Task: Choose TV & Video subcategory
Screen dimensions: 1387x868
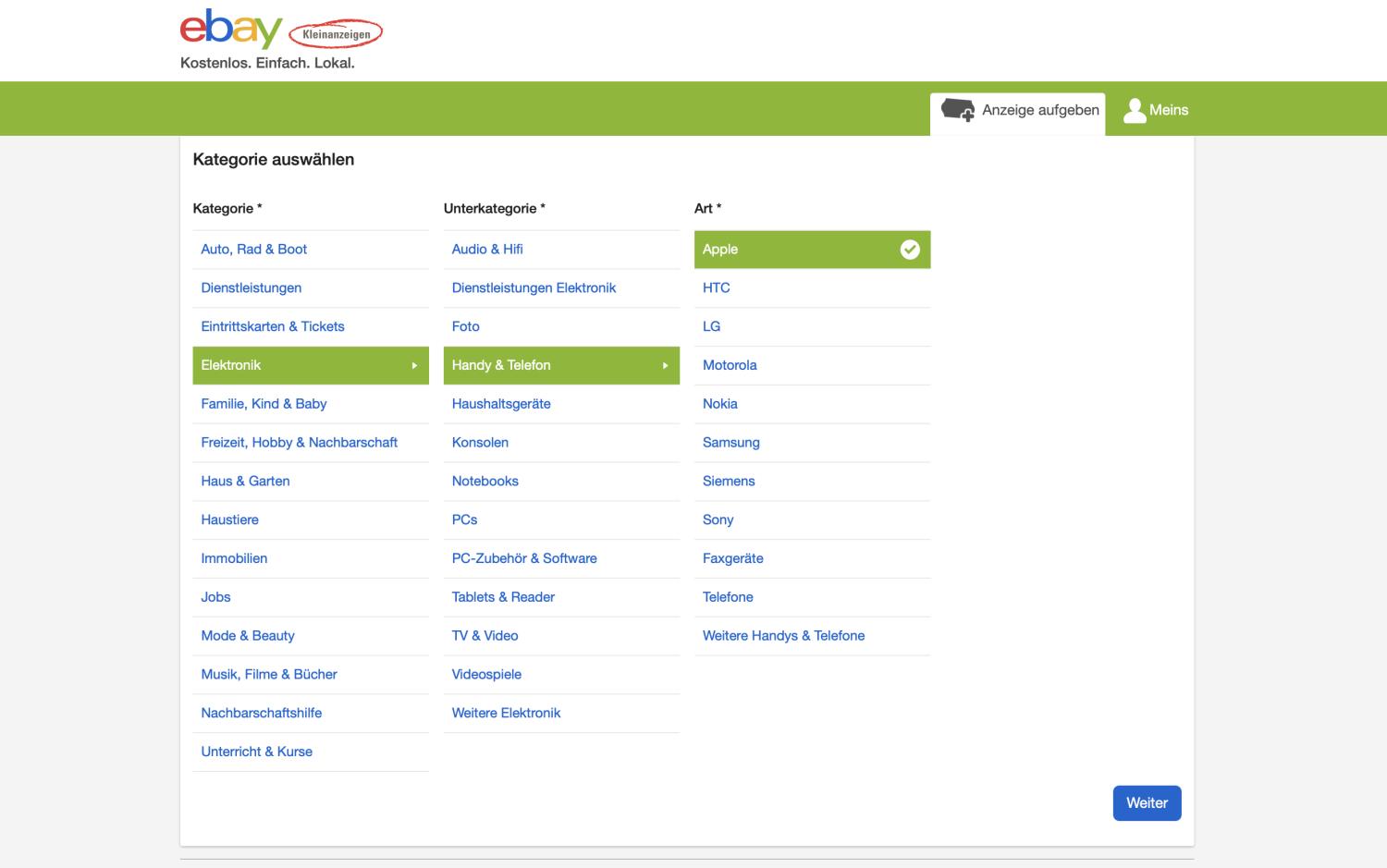Action: point(561,636)
